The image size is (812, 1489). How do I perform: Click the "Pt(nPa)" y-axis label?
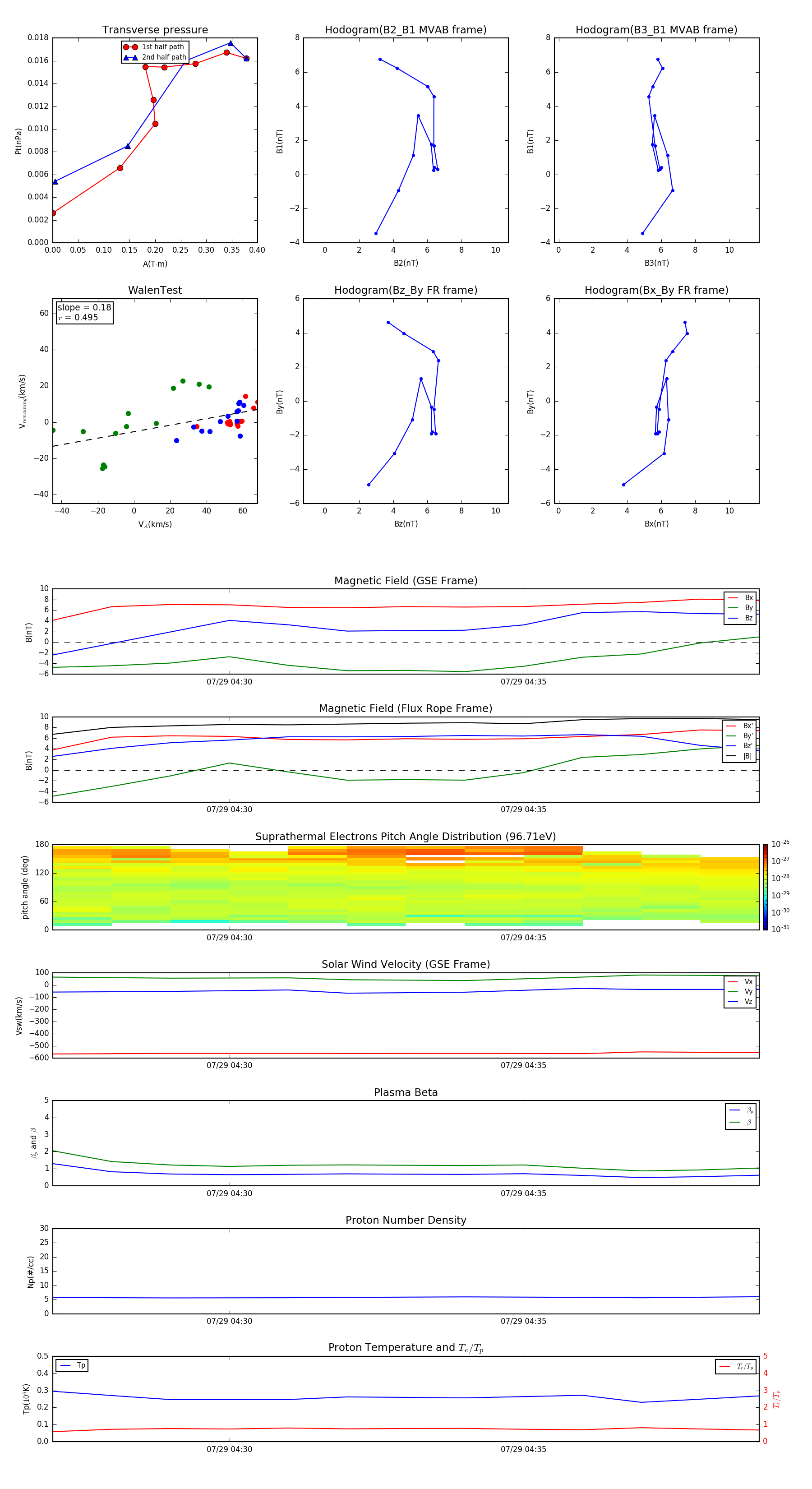pyautogui.click(x=18, y=141)
